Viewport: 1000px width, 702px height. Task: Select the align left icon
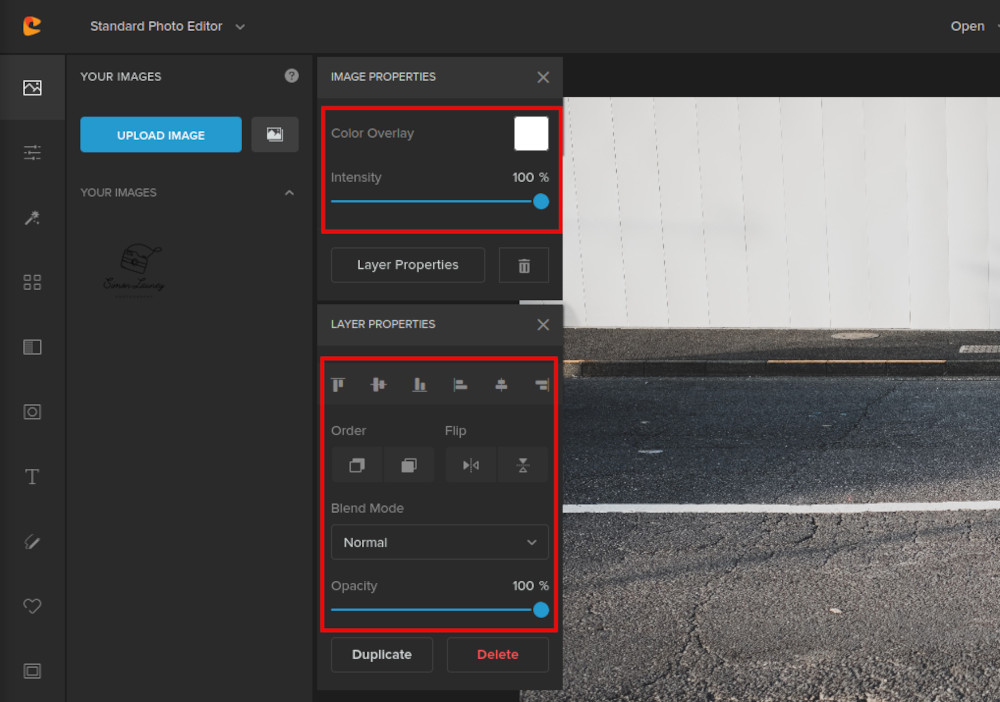pos(459,384)
